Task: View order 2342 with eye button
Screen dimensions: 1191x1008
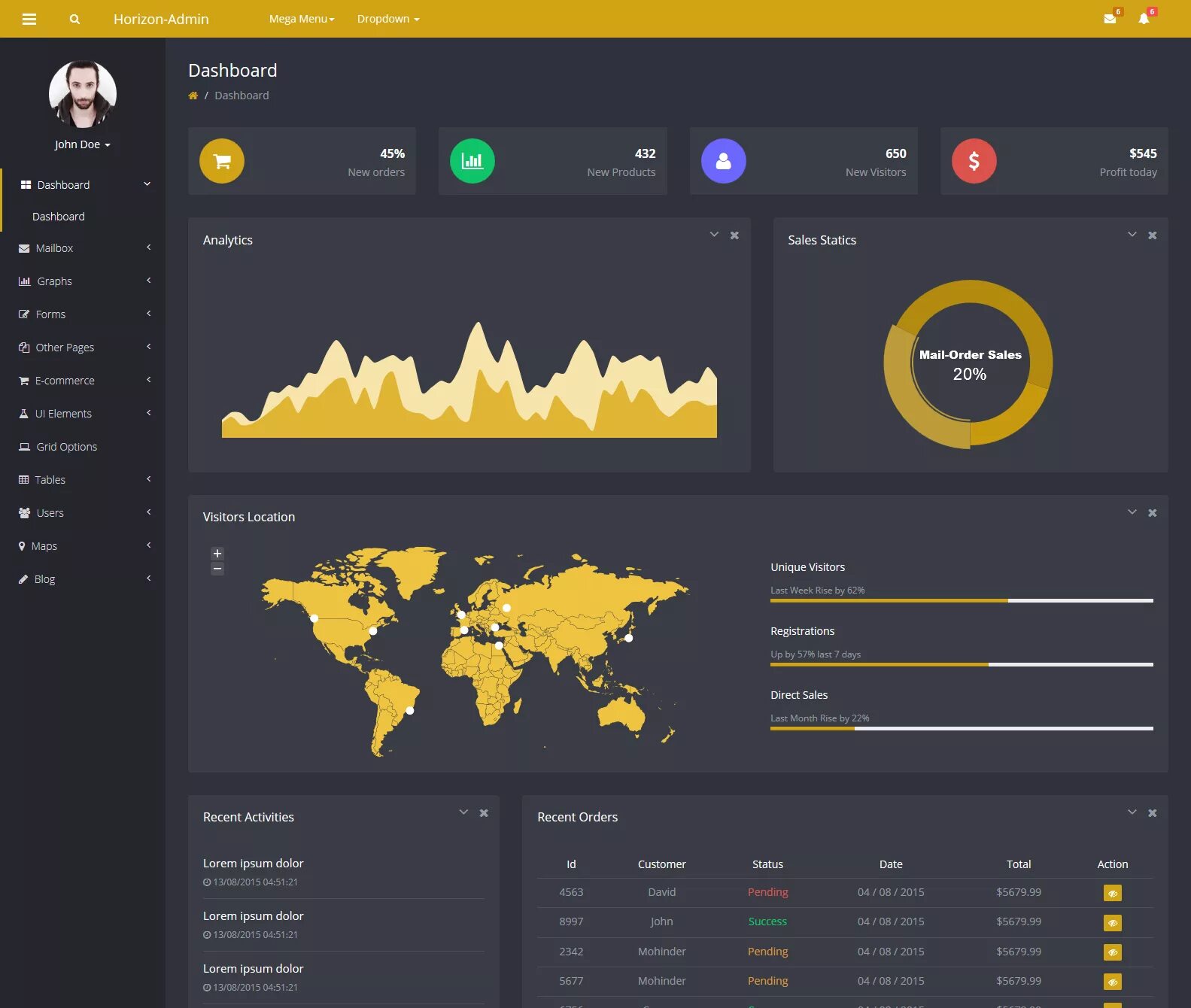Action: click(1112, 952)
